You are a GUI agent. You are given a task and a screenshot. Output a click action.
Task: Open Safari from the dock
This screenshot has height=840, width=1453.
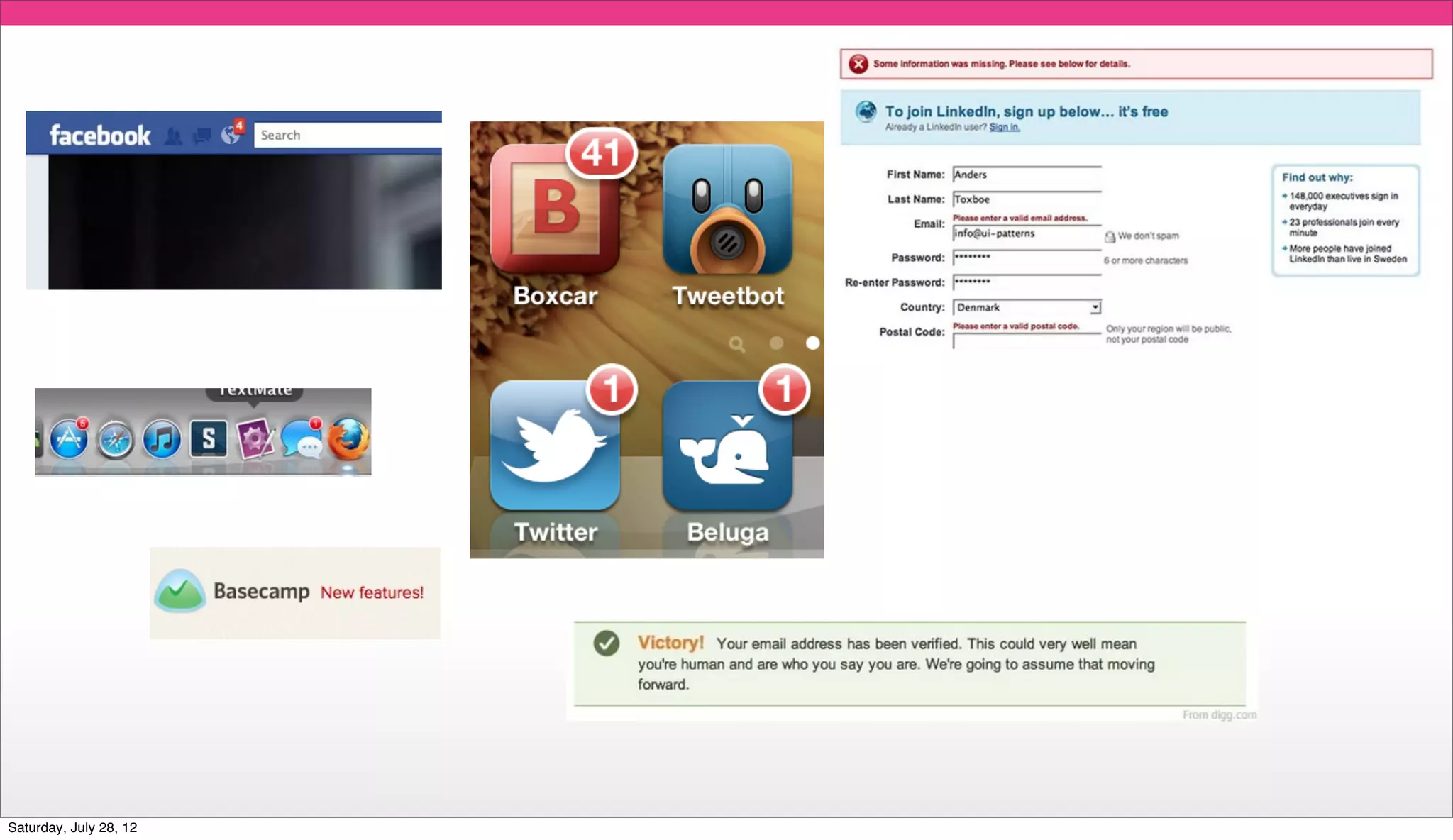pyautogui.click(x=115, y=440)
